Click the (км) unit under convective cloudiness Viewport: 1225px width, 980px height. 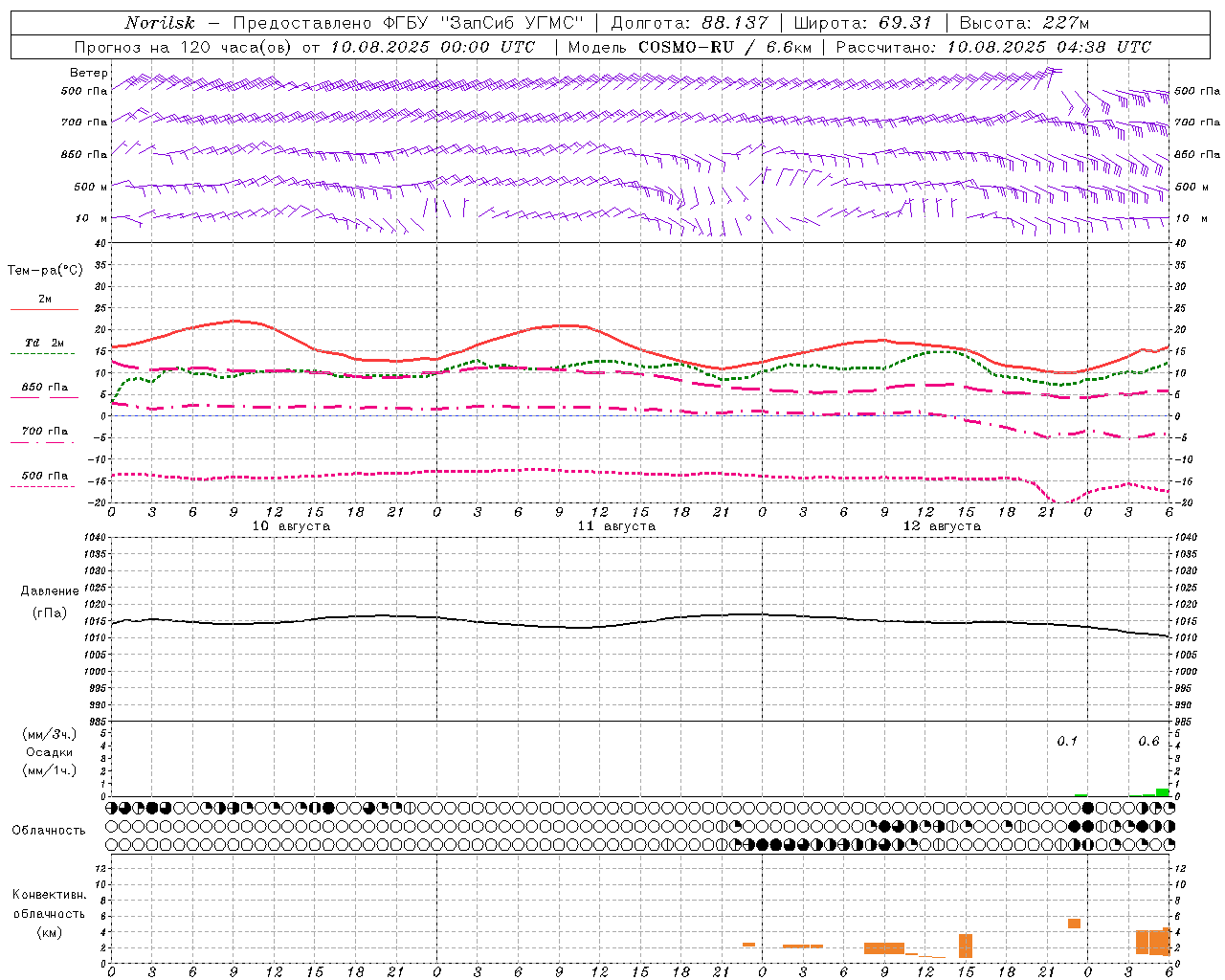tap(50, 932)
